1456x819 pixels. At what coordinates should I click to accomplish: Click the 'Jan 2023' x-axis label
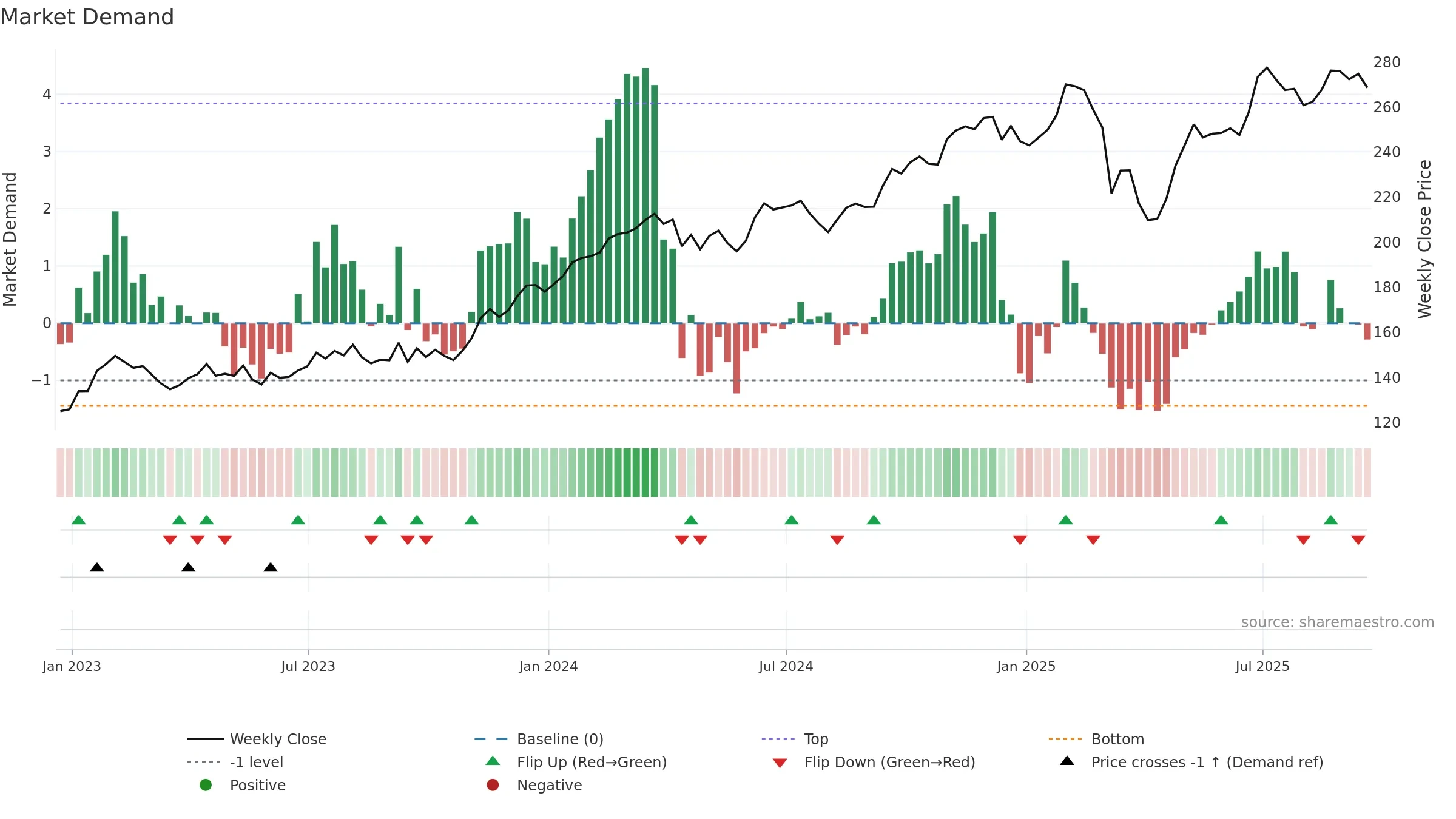(72, 667)
